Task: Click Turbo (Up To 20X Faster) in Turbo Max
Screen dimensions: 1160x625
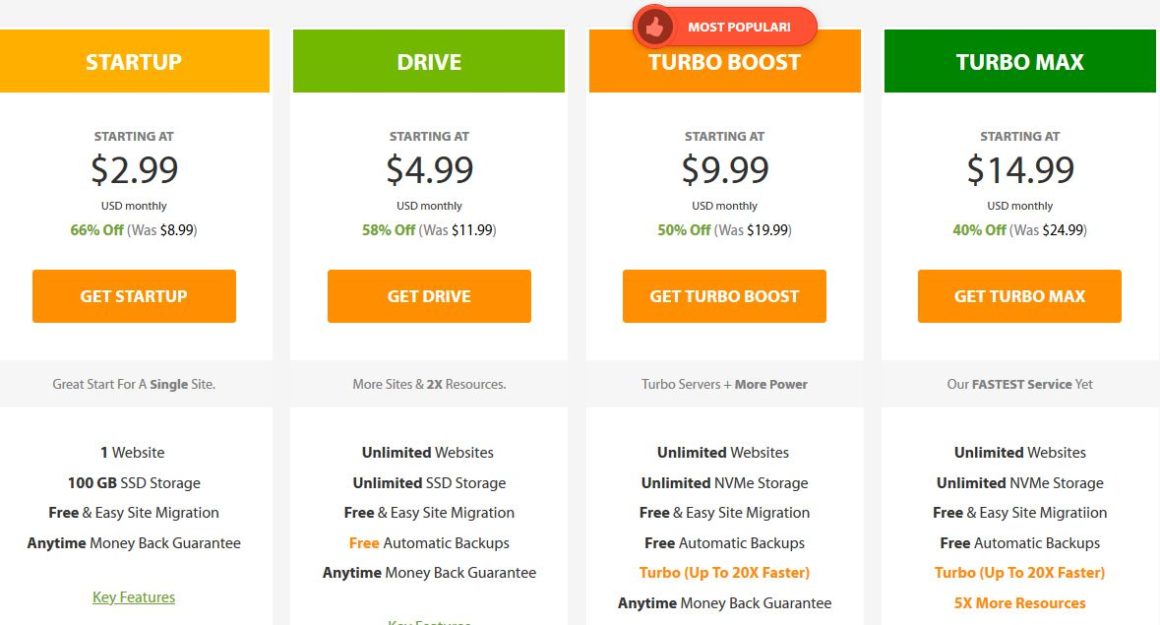Action: click(x=1019, y=572)
